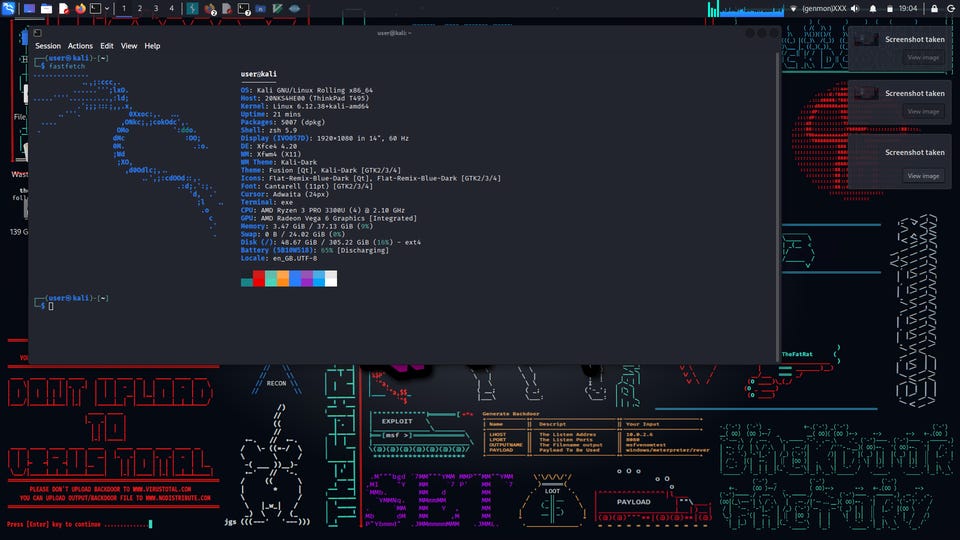Click View image in top notification
The width and height of the screenshot is (960, 540).
[x=923, y=58]
